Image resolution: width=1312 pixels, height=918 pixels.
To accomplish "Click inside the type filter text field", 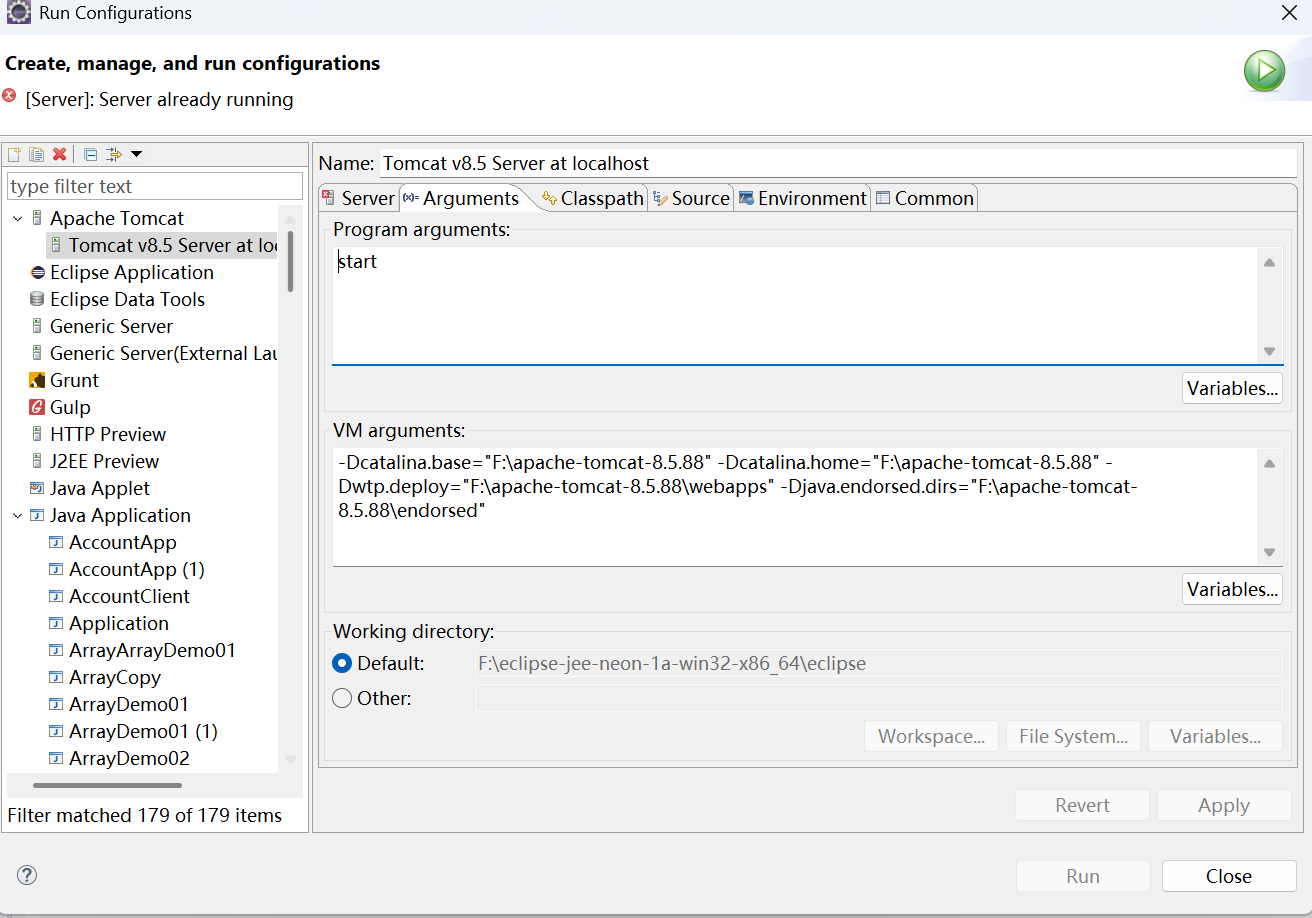I will point(154,186).
